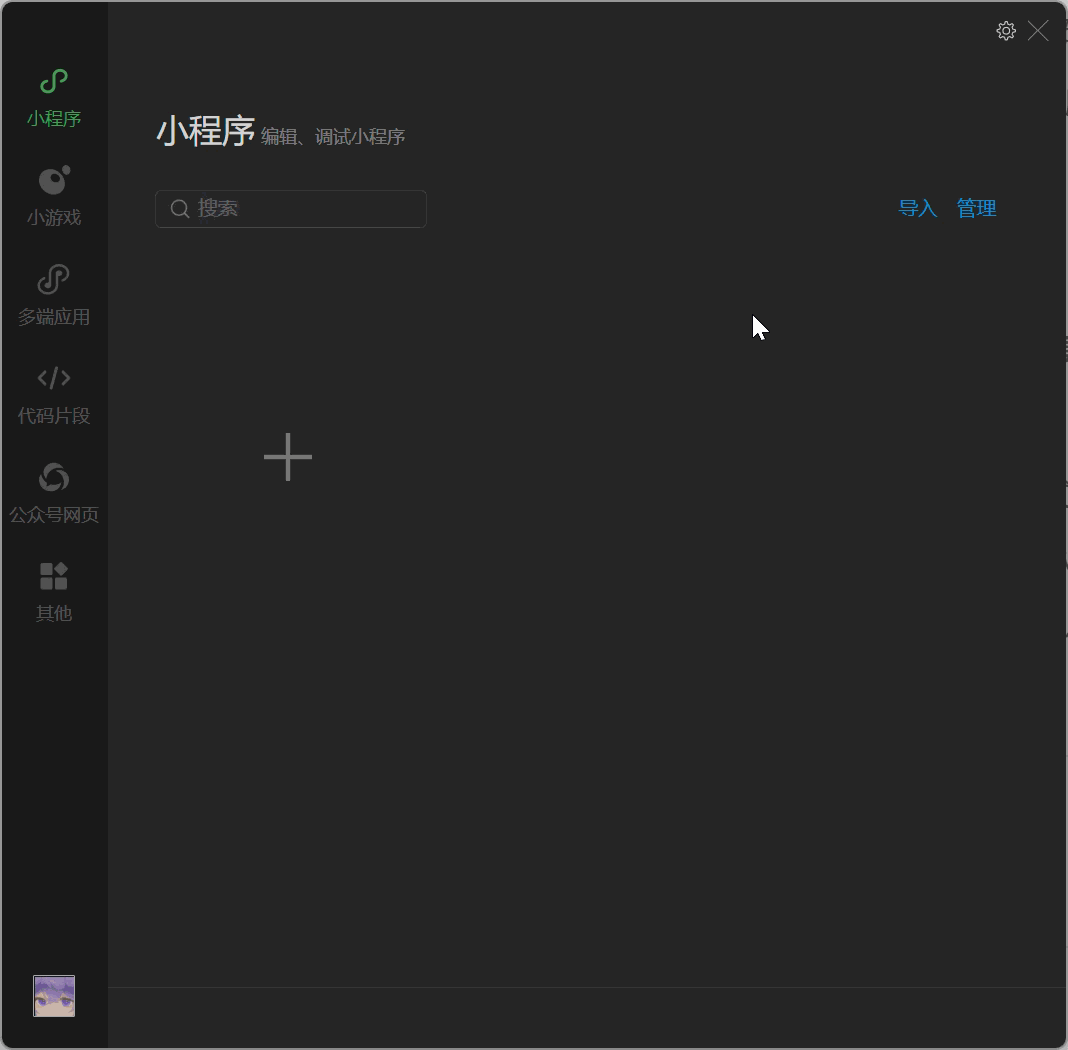Open project management via 管理 link
1068x1050 pixels.
(976, 208)
